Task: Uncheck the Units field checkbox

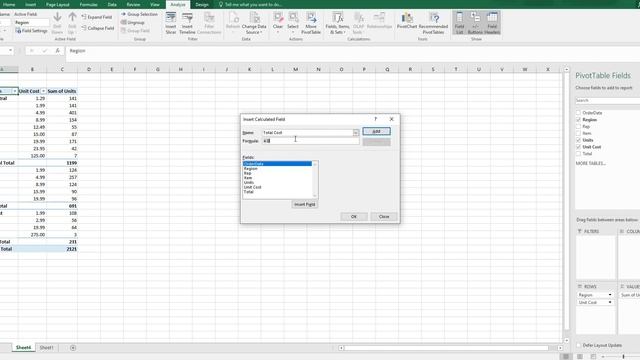Action: 578,140
